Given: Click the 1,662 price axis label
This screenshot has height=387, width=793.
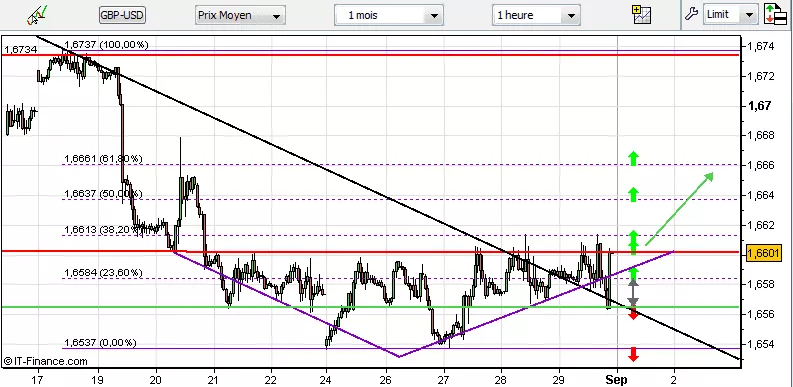Looking at the screenshot, I should click(x=760, y=225).
